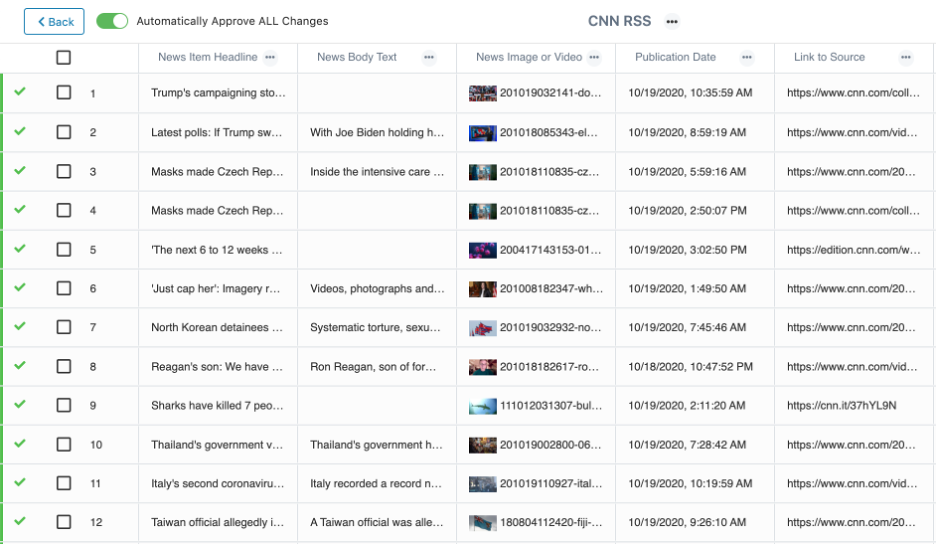The image size is (936, 544).
Task: Click the green approved checkmark on row 2
Action: (20, 131)
